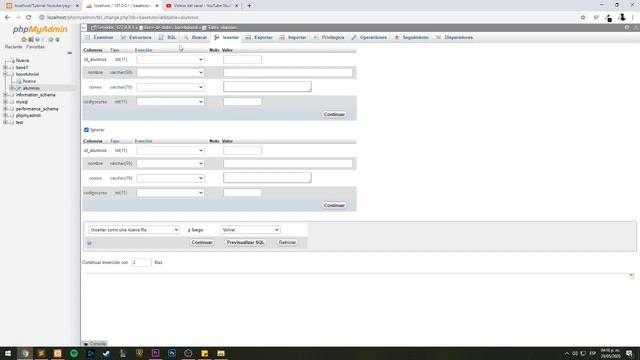Focus first correo value textarea
This screenshot has width=640, height=360.
tap(267, 87)
